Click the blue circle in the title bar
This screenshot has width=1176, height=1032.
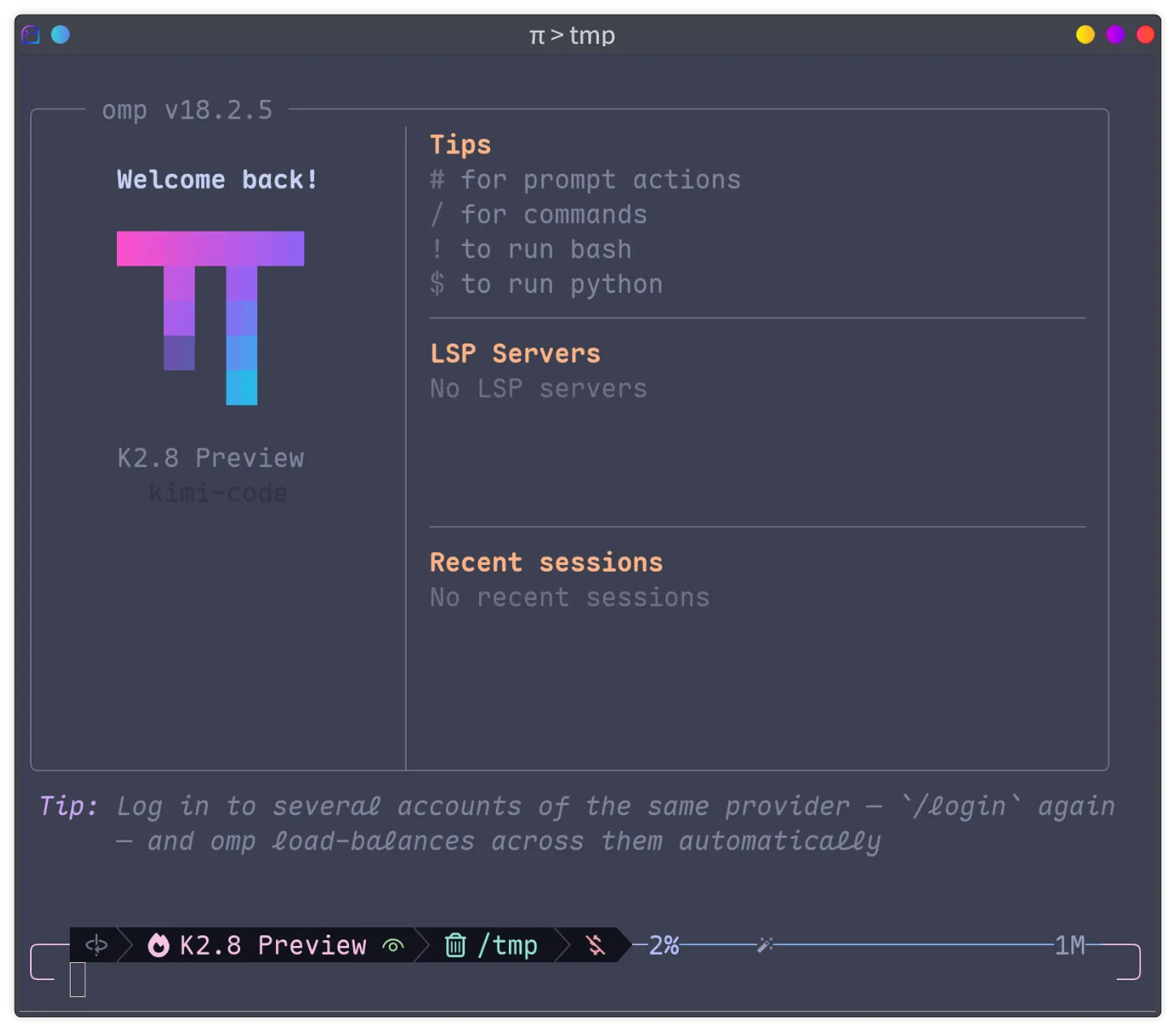pyautogui.click(x=61, y=35)
